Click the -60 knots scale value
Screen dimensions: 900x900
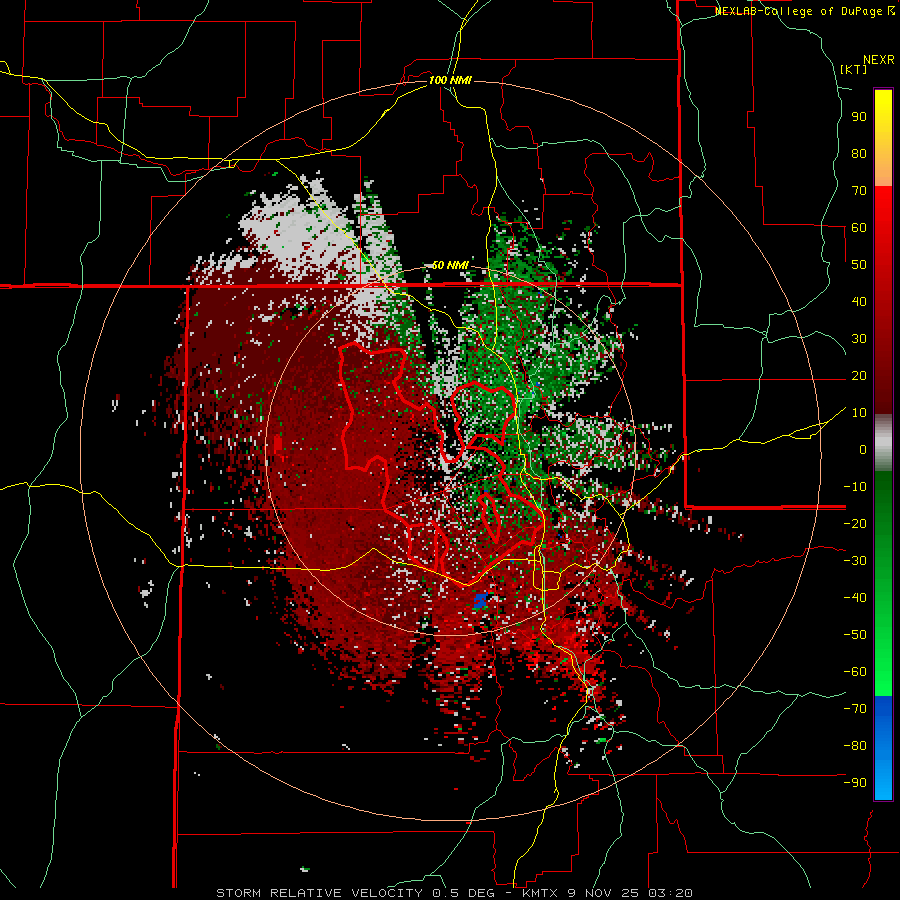(855, 672)
